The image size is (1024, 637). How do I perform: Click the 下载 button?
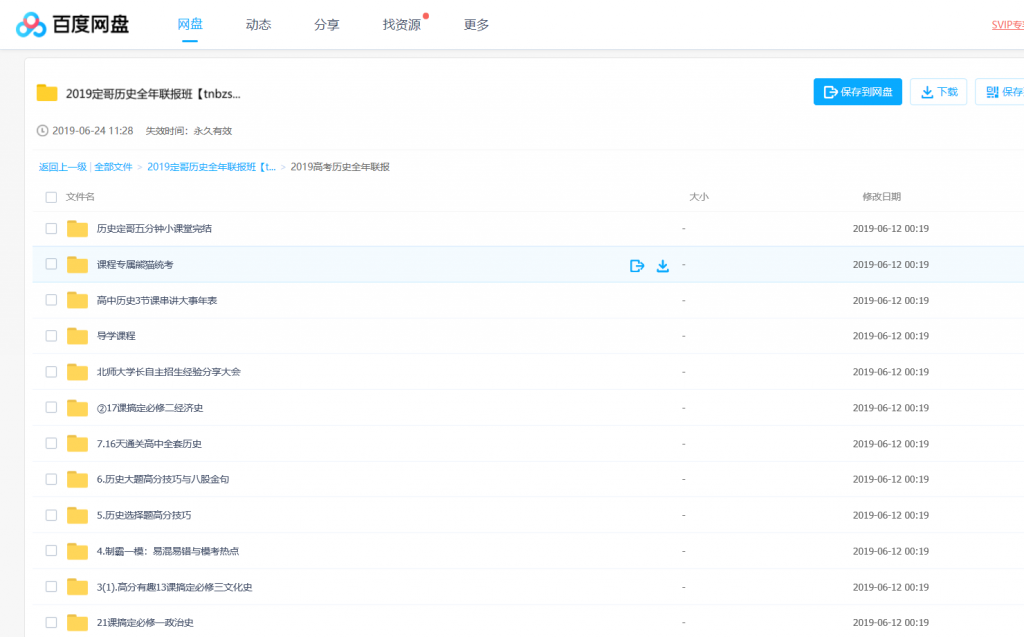(939, 92)
